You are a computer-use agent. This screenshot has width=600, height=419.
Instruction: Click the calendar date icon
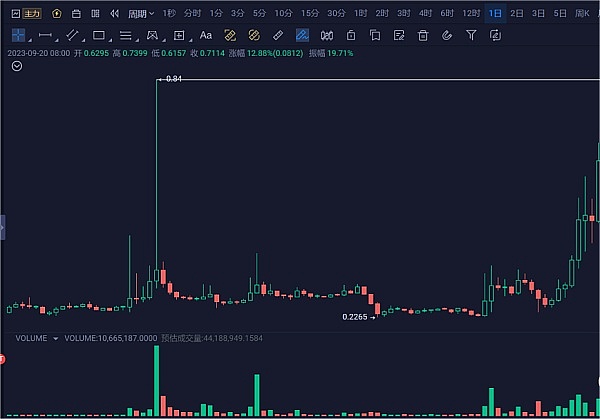coord(76,14)
